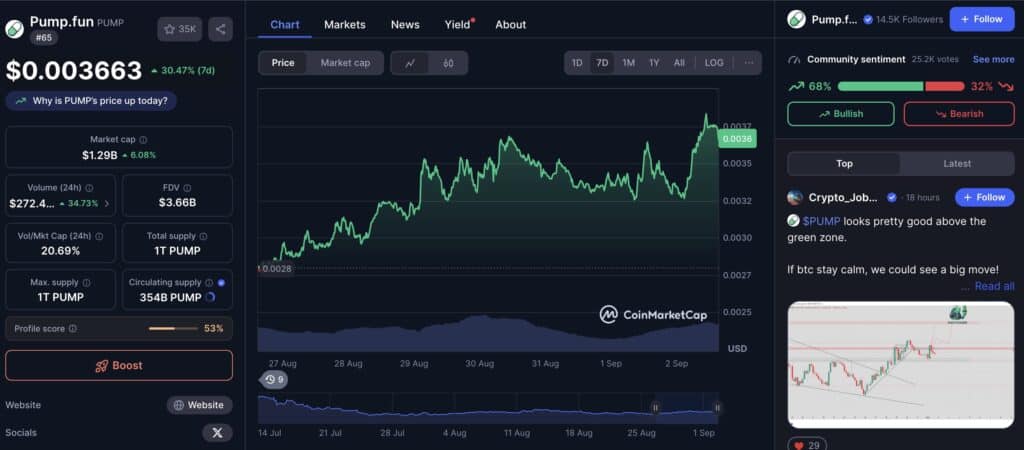
Task: Follow the Crypto_Job author
Action: (984, 197)
